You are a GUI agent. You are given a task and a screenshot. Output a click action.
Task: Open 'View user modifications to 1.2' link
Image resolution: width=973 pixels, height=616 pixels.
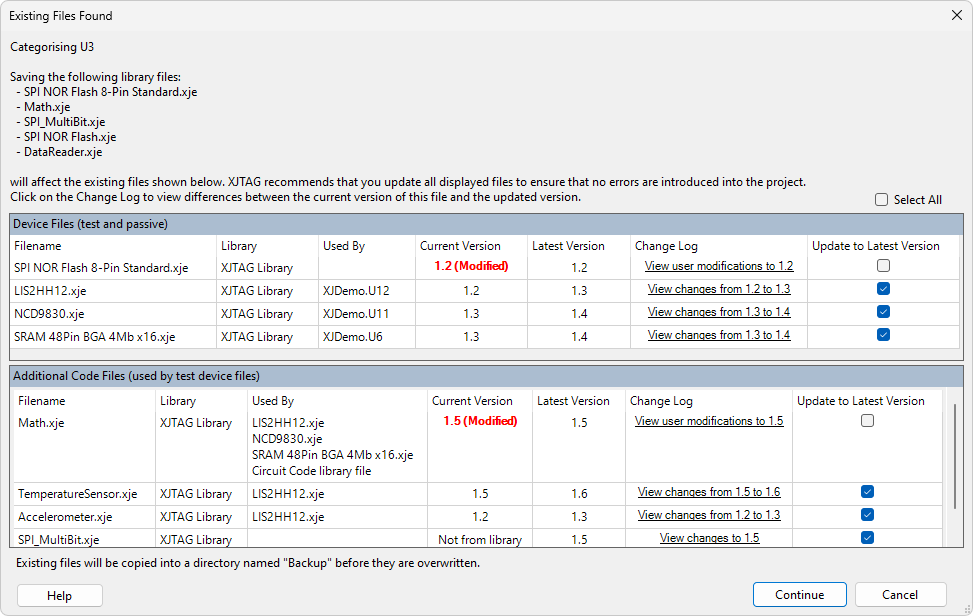click(x=719, y=266)
